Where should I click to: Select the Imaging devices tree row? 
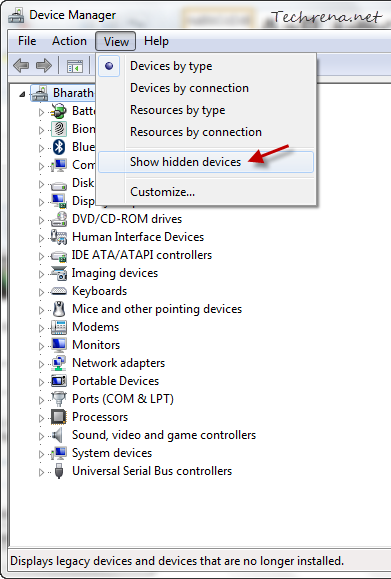click(114, 273)
